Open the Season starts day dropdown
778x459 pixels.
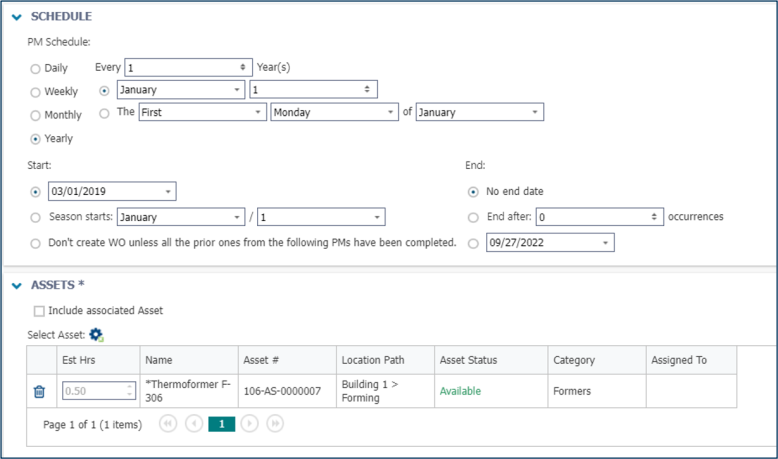(x=321, y=217)
